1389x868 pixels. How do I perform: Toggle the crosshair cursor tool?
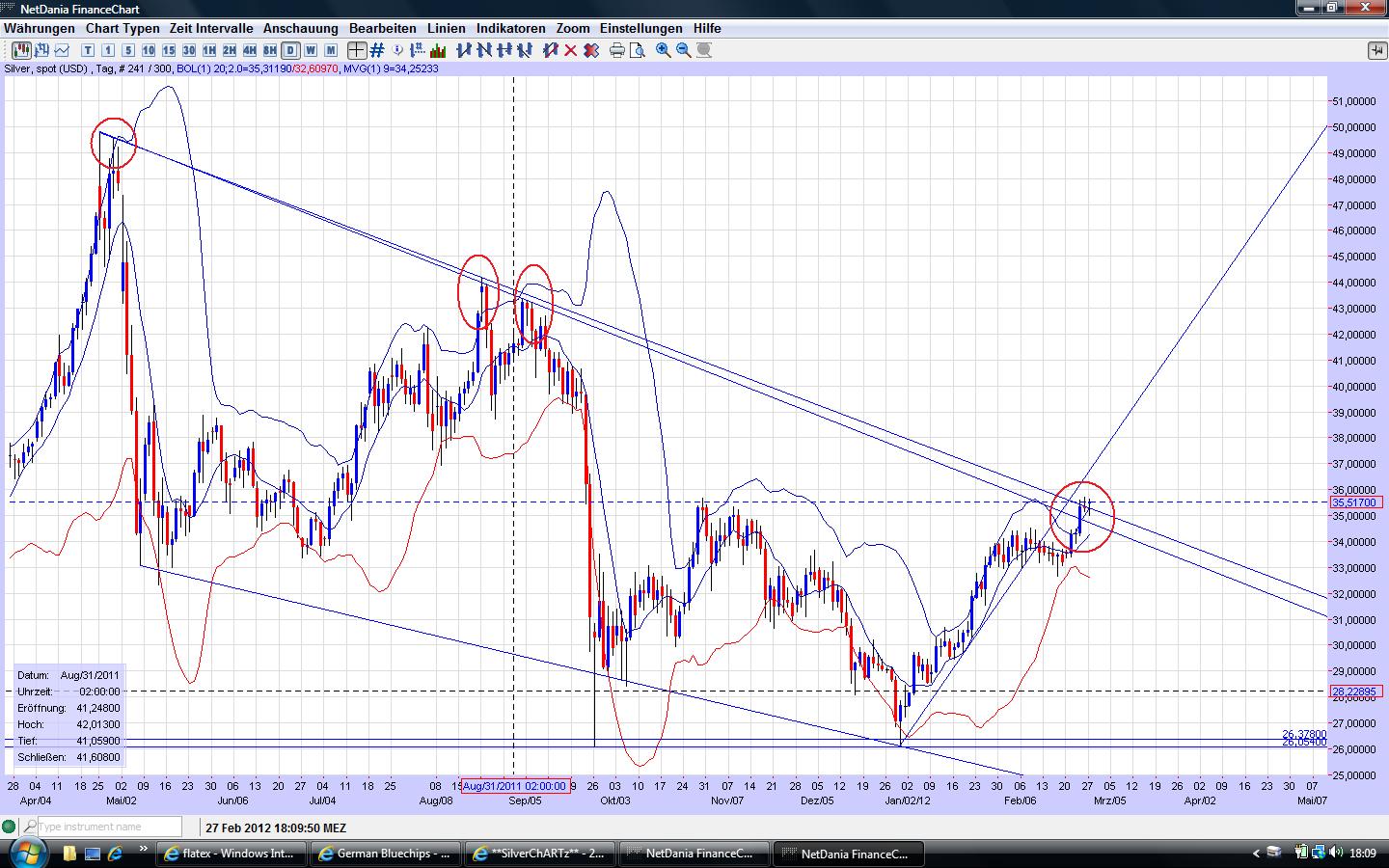click(x=357, y=50)
